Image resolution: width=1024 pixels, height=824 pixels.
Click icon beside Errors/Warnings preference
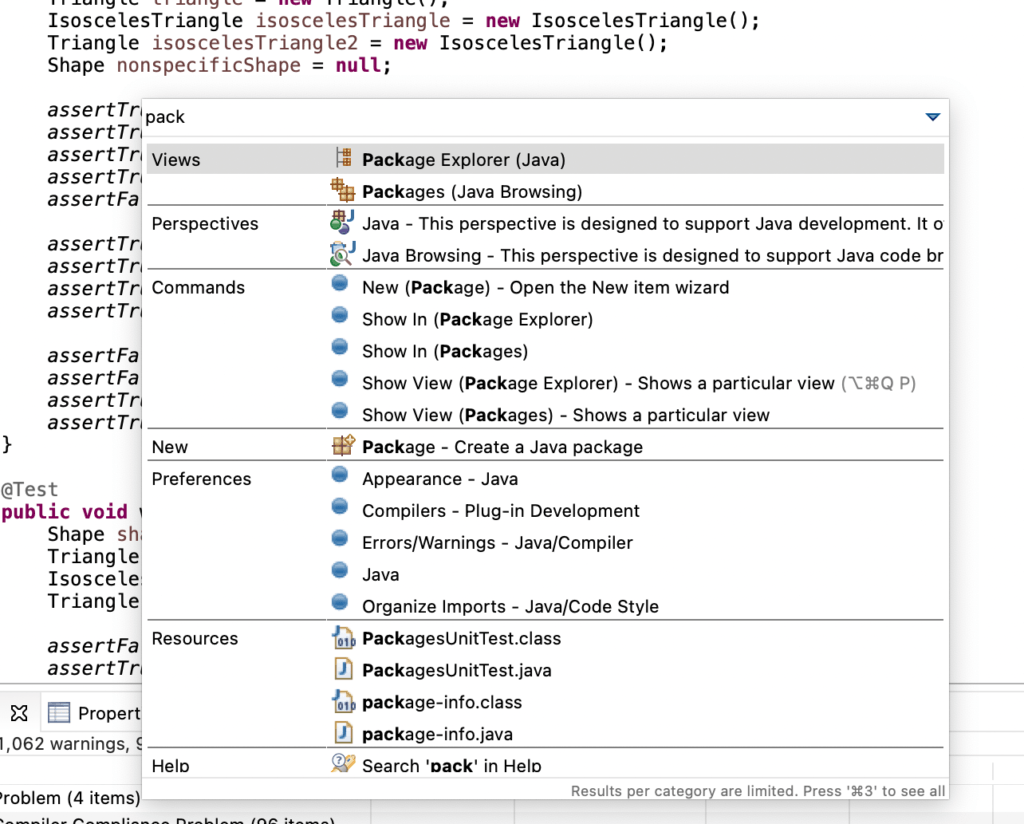click(340, 538)
